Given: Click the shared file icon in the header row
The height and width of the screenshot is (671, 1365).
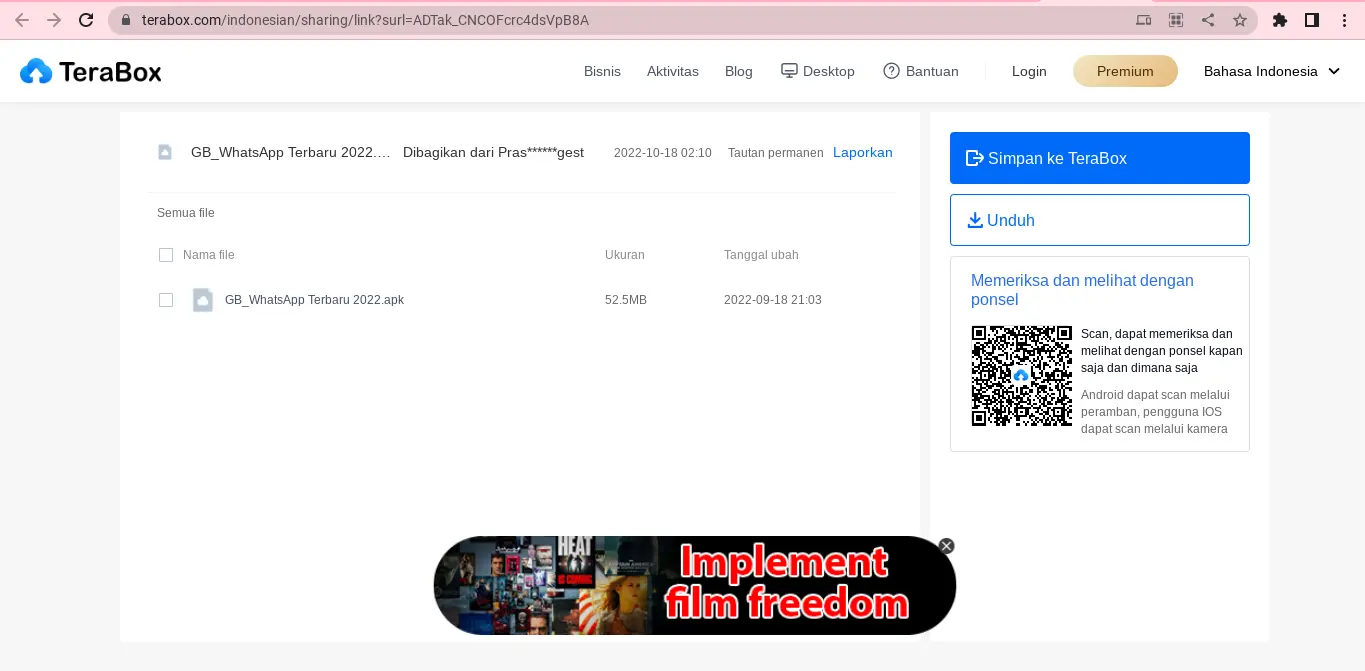Looking at the screenshot, I should click(x=165, y=152).
